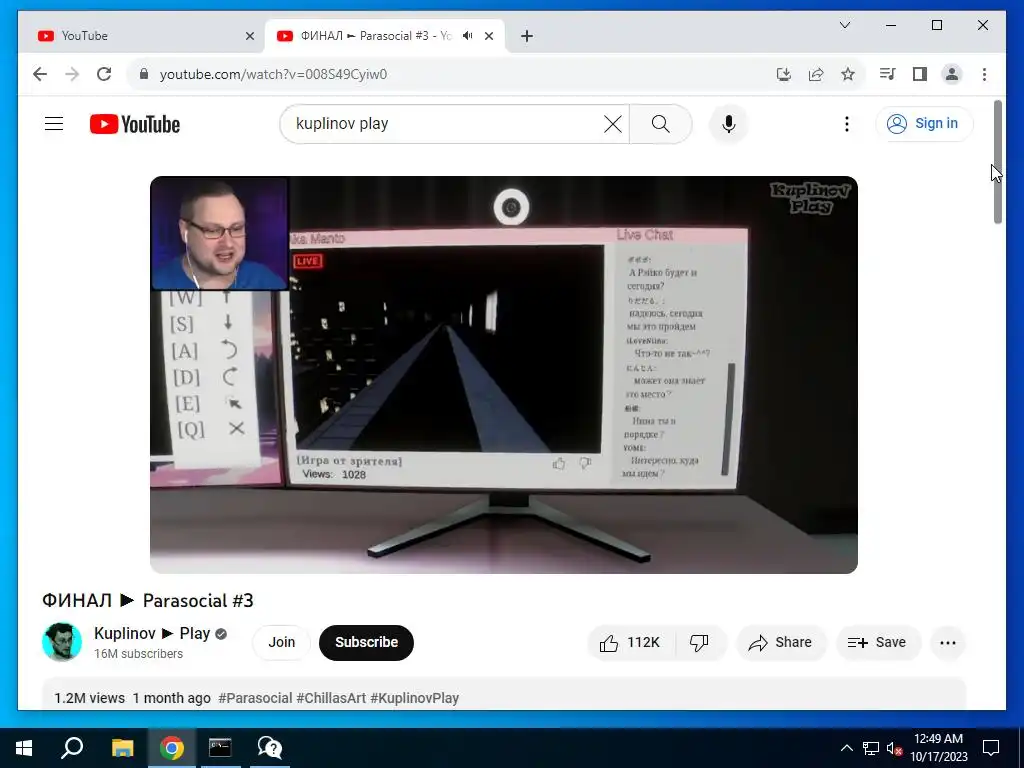Open network status tray icon
This screenshot has width=1024, height=768.
click(x=871, y=748)
